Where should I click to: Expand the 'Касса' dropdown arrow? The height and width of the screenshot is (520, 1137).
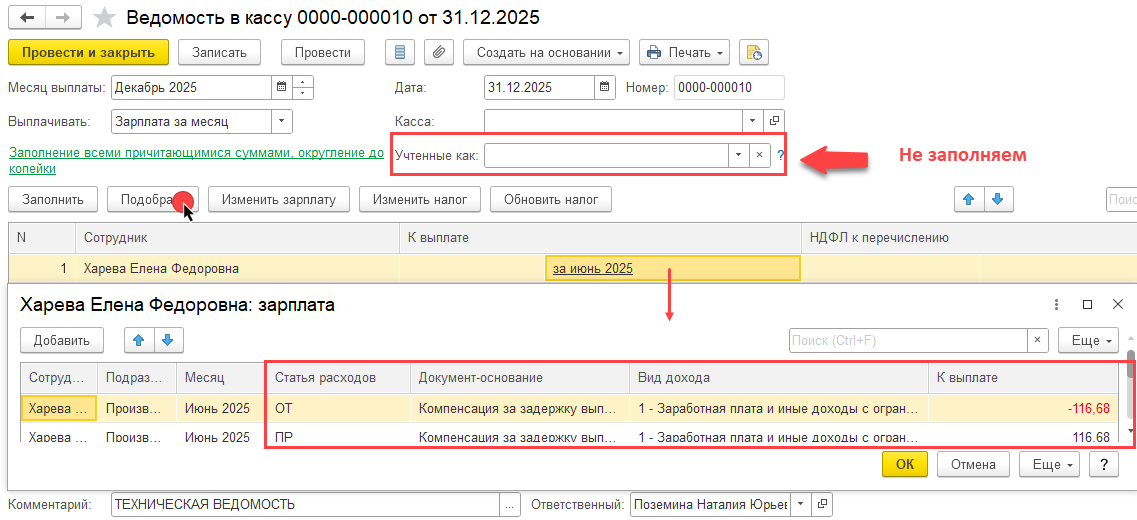(x=753, y=121)
